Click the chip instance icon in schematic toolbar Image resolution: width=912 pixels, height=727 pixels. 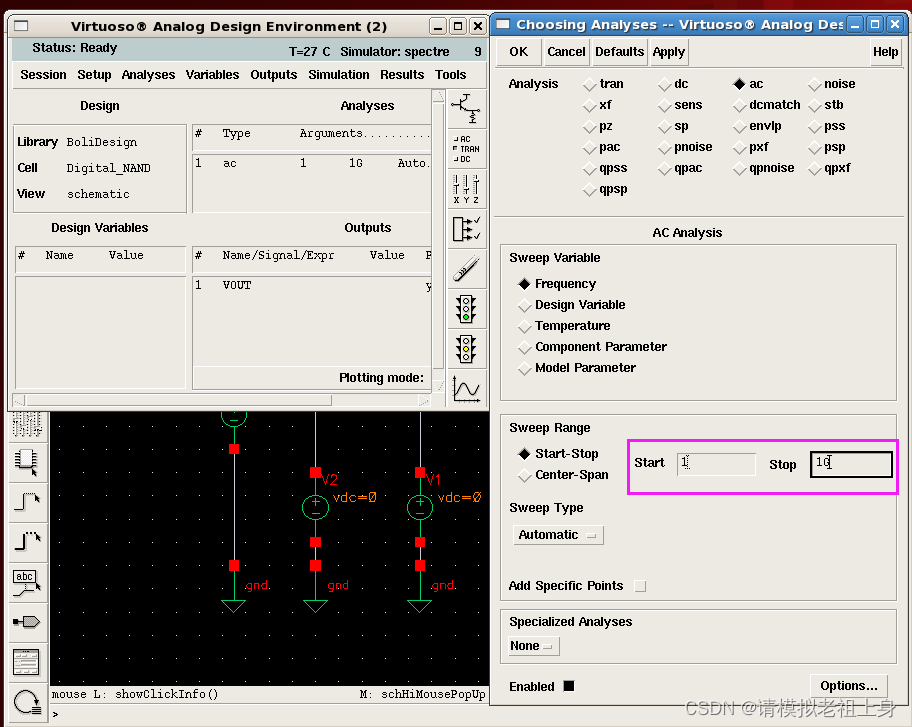coord(27,462)
